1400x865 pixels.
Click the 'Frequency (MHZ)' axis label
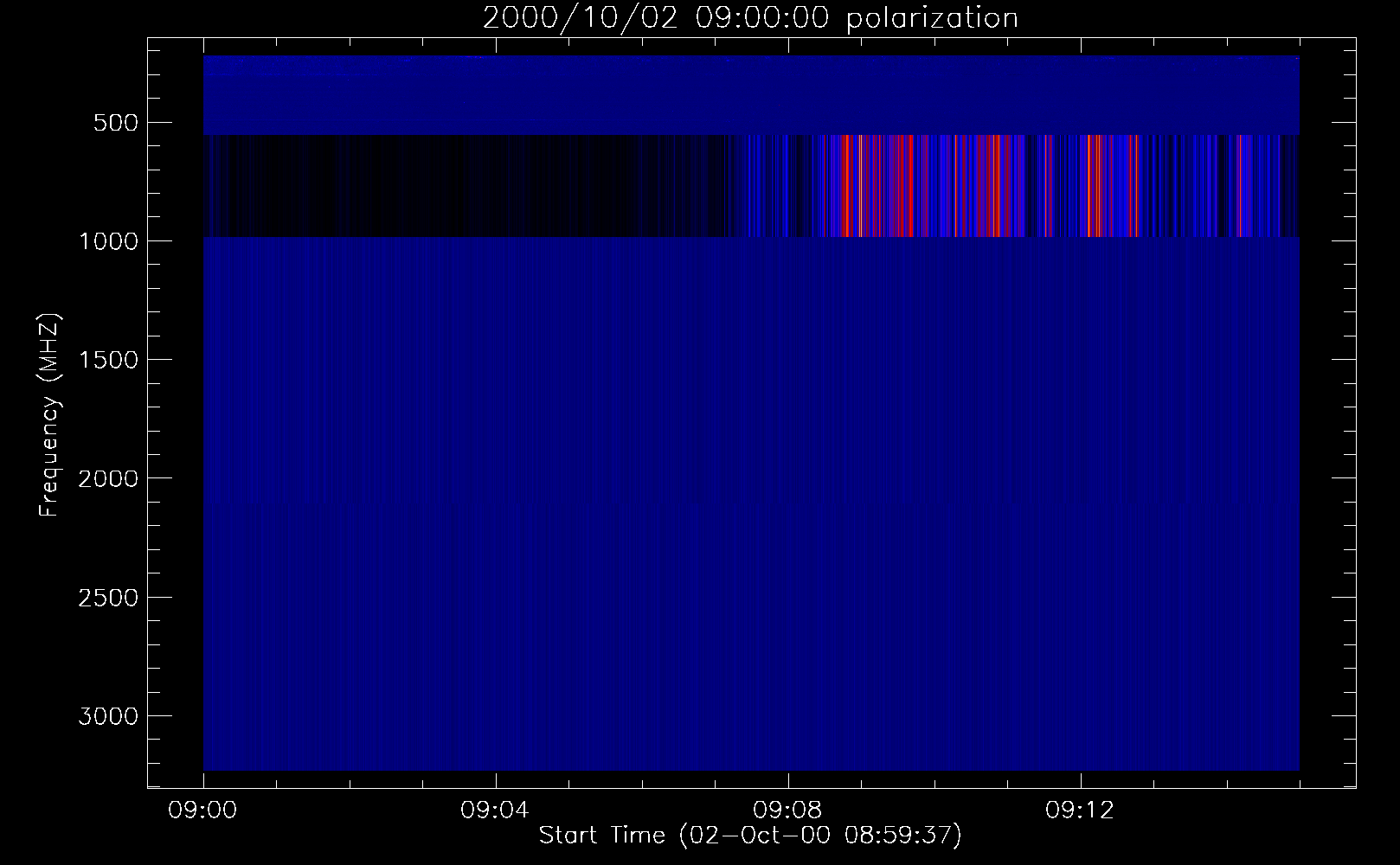coord(49,415)
